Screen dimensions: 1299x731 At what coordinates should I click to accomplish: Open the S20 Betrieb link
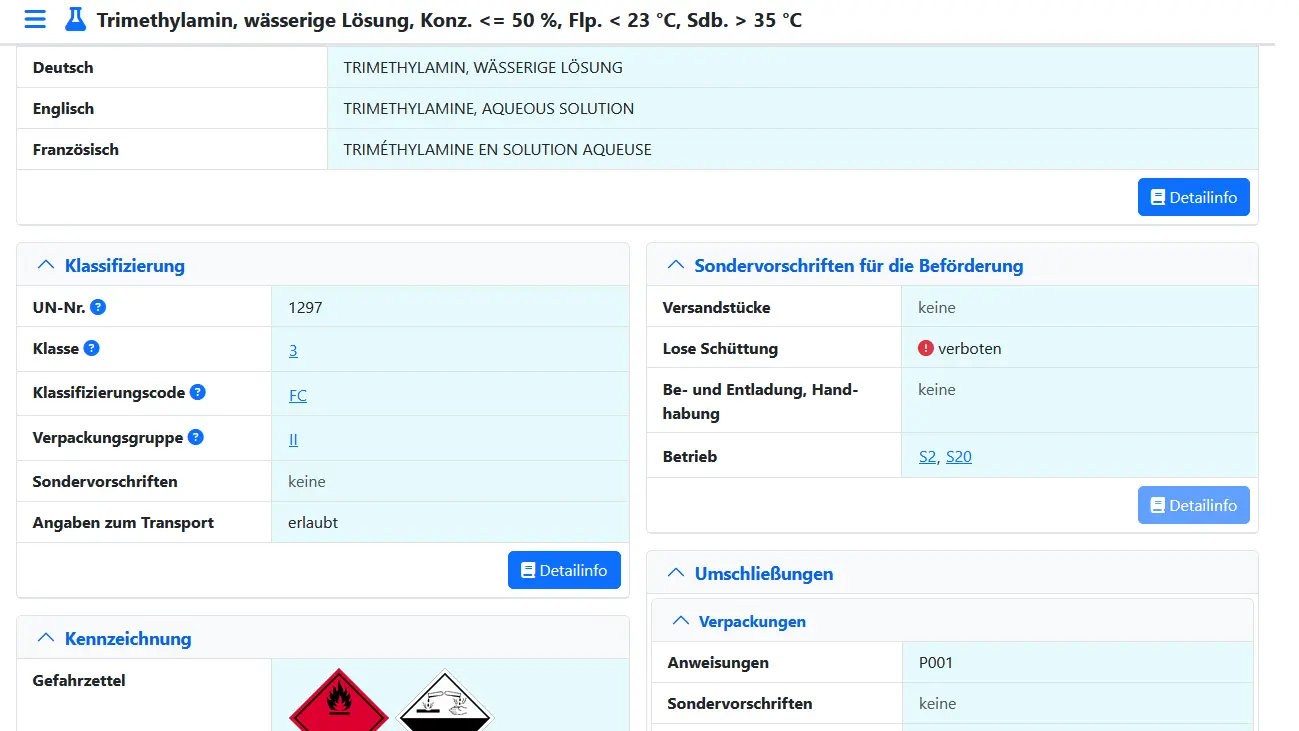(959, 456)
